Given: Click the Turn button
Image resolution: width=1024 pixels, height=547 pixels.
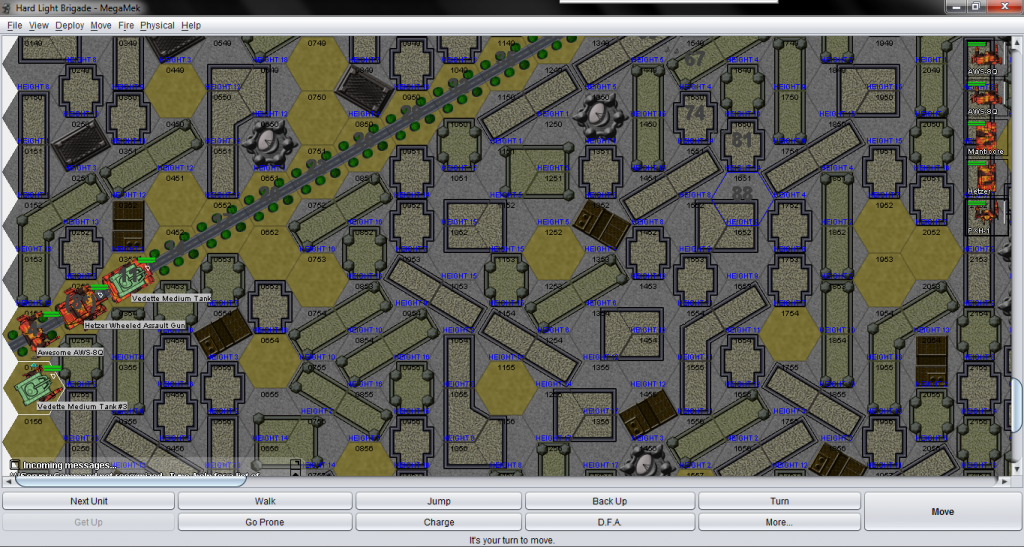Looking at the screenshot, I should [779, 501].
